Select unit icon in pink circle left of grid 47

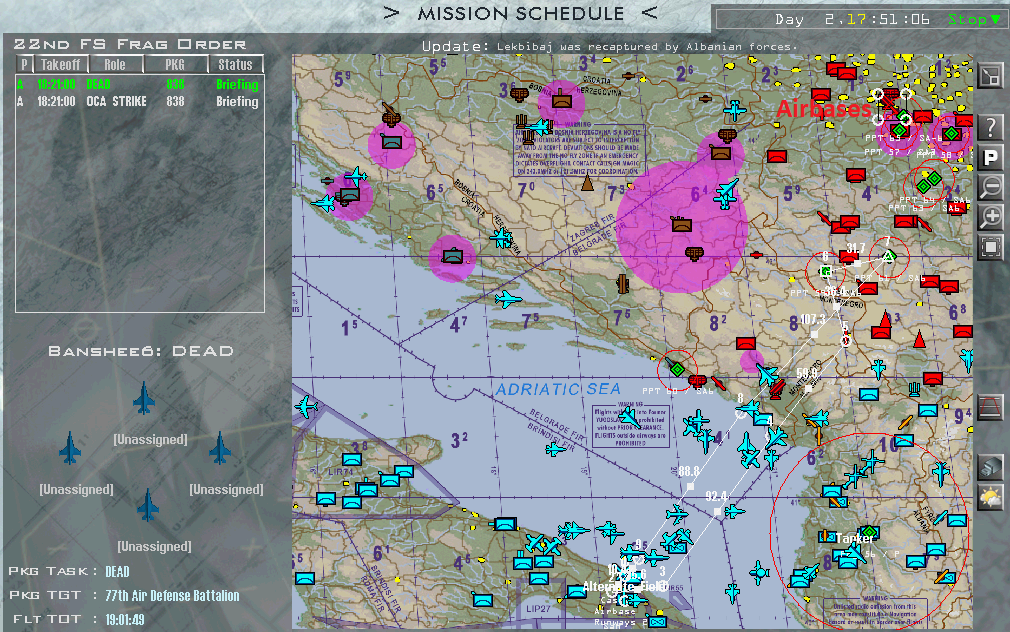(453, 256)
